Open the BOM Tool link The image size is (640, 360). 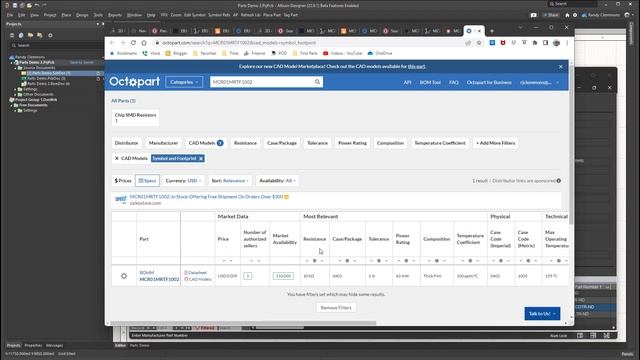click(430, 82)
